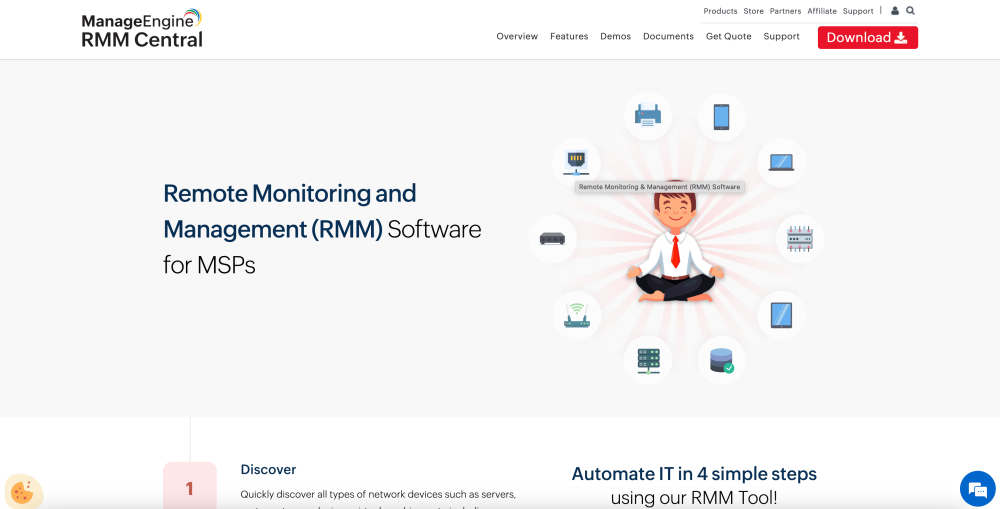Click the network switch icon
This screenshot has width=1000, height=509.
tap(552, 239)
